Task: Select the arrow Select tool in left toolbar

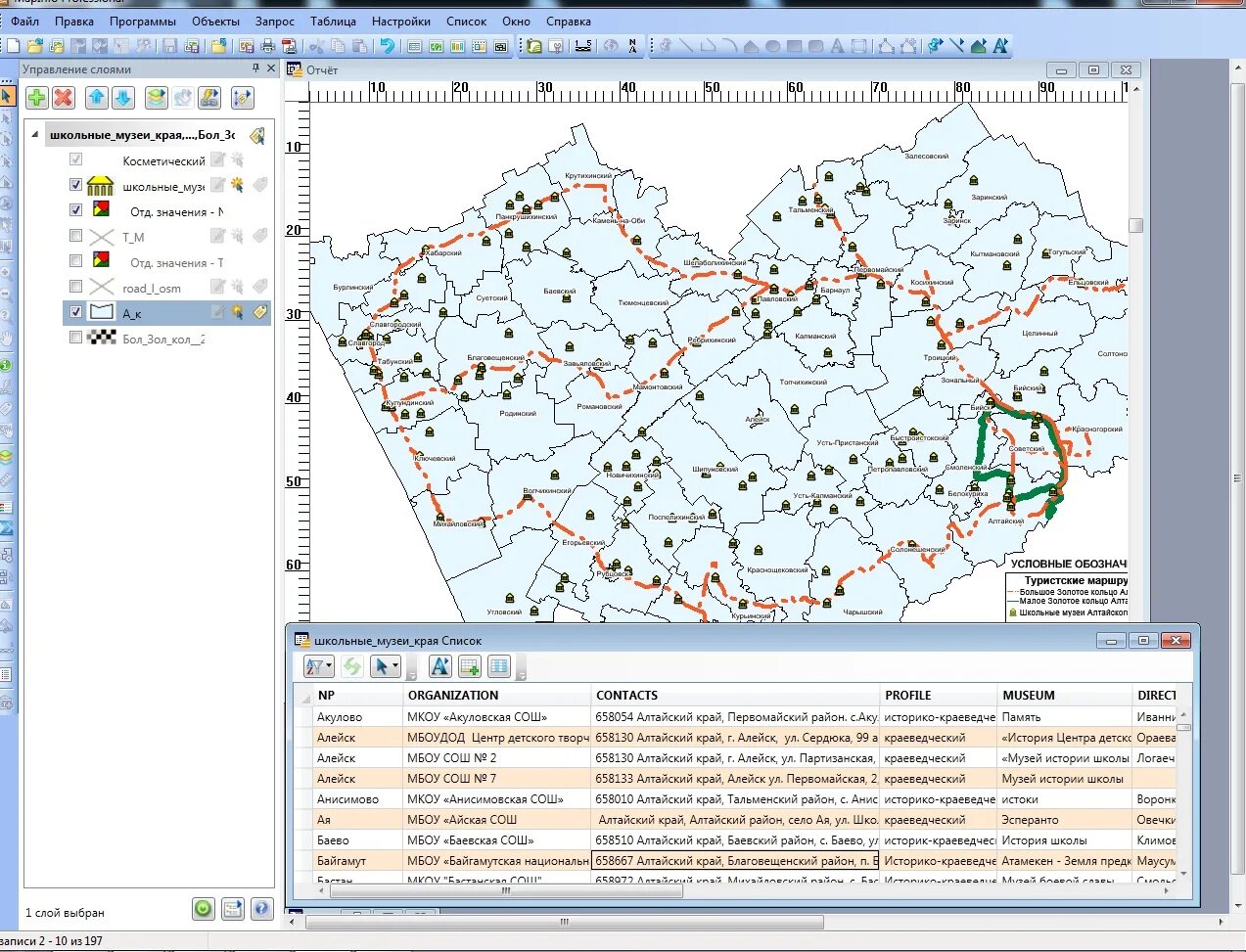Action: pos(8,96)
